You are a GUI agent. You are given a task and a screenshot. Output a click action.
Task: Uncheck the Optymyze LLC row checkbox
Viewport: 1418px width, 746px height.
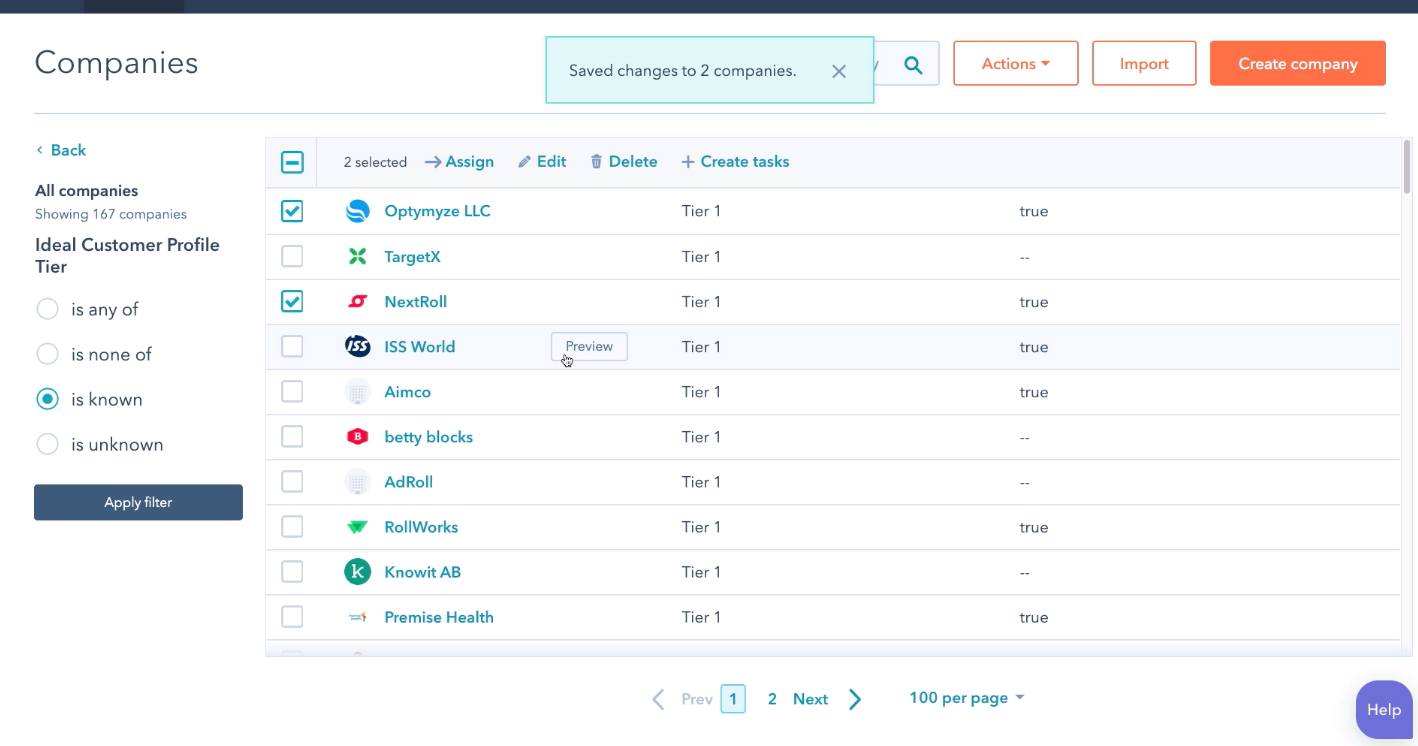tap(292, 211)
